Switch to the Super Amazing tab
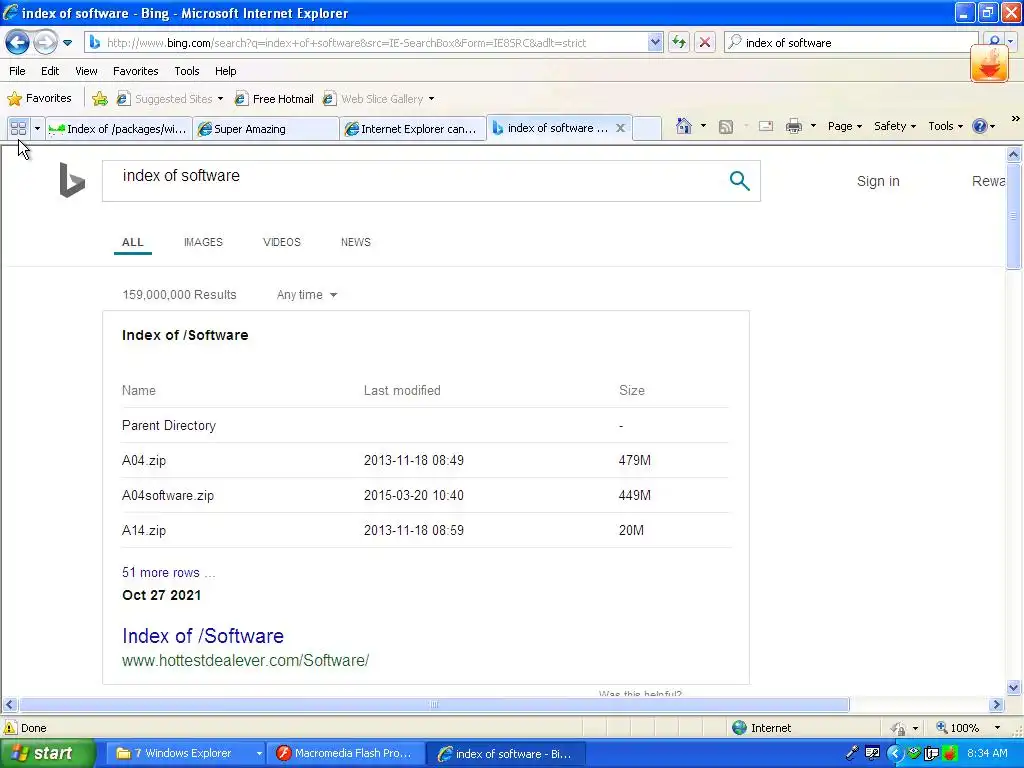The image size is (1024, 768). point(266,129)
